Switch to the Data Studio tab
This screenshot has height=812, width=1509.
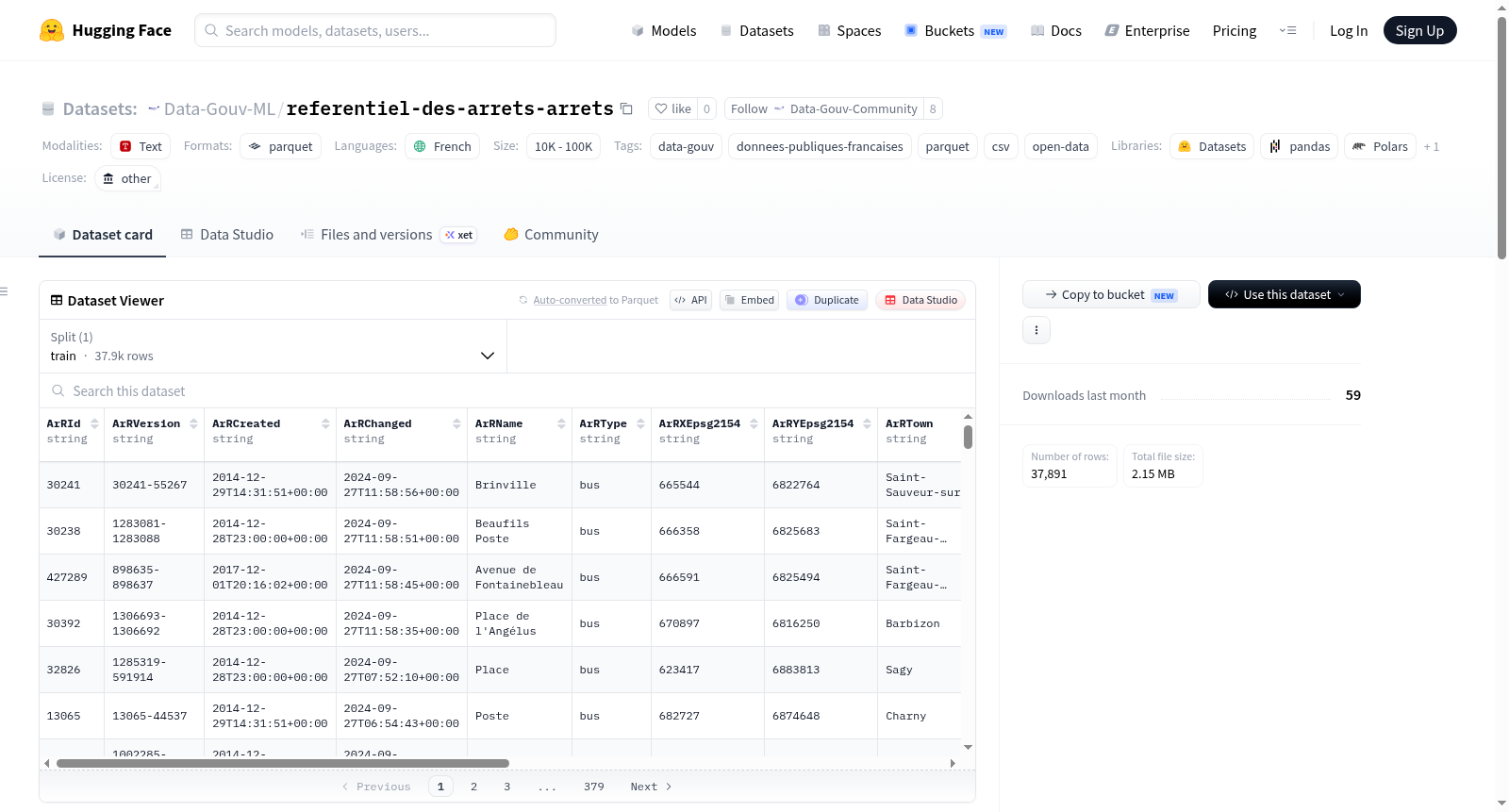(x=226, y=234)
